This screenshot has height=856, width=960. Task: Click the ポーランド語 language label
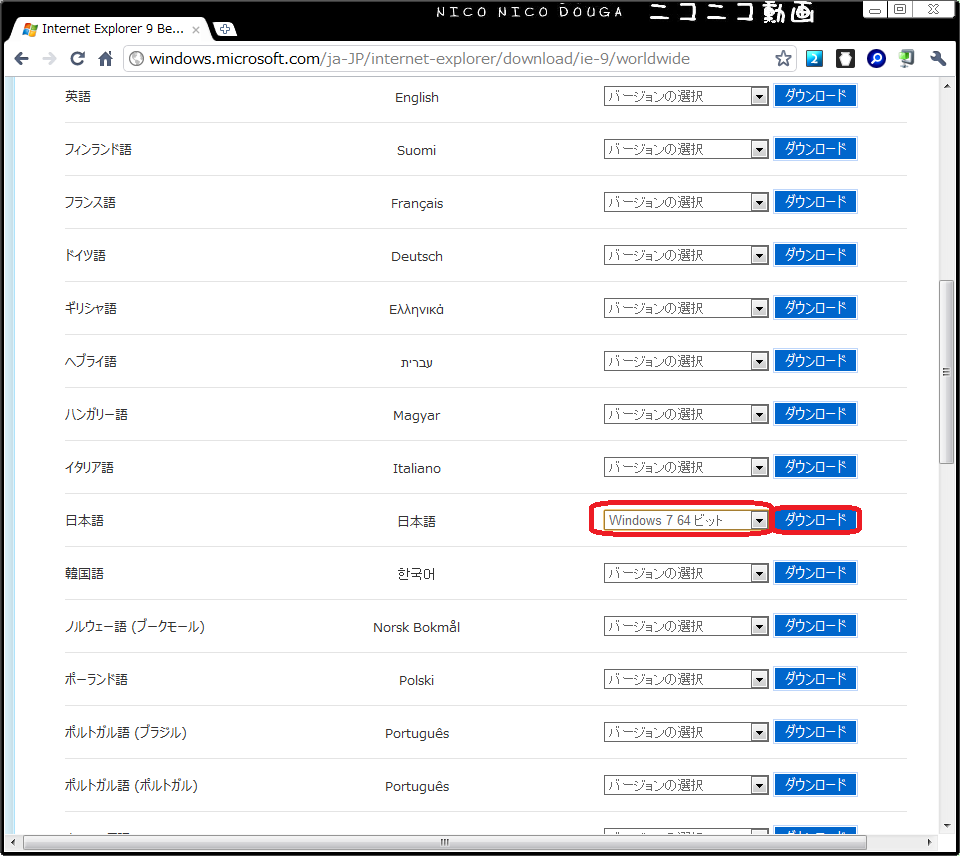pos(96,680)
